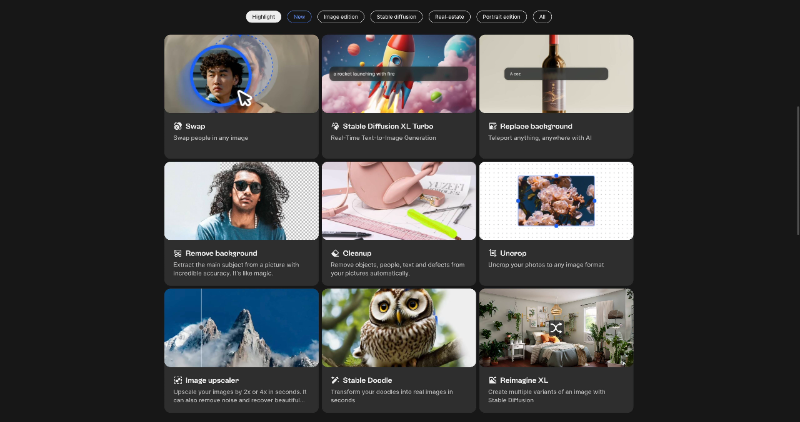Image resolution: width=800 pixels, height=422 pixels.
Task: Click the Stable Doodle wand icon
Action: pyautogui.click(x=335, y=380)
